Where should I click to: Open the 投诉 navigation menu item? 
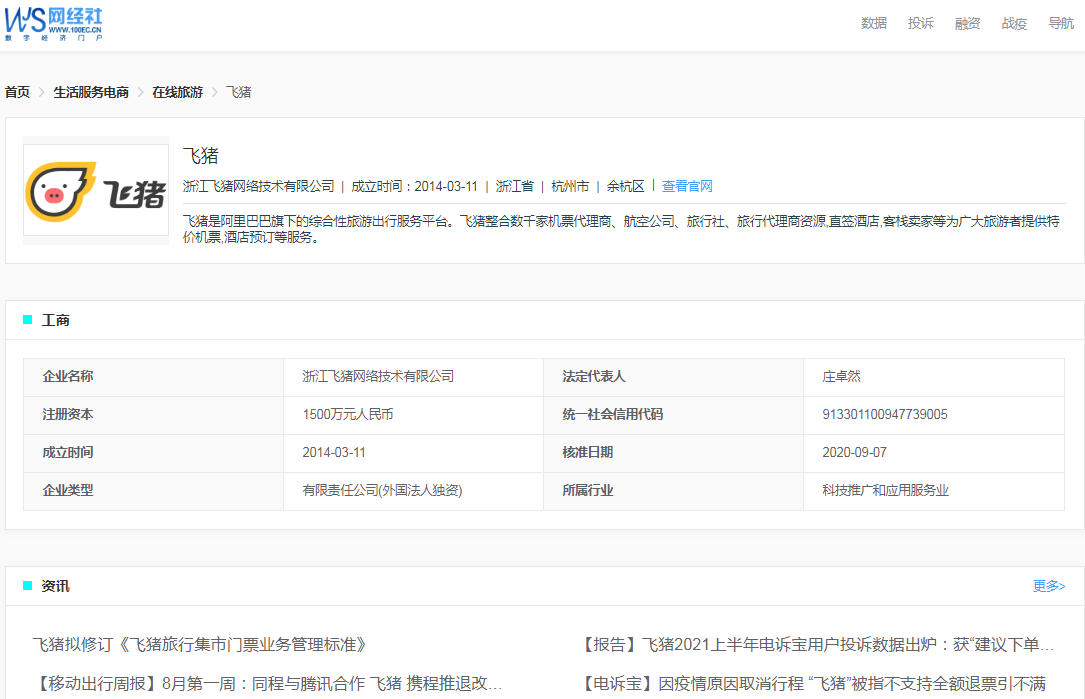(x=920, y=24)
